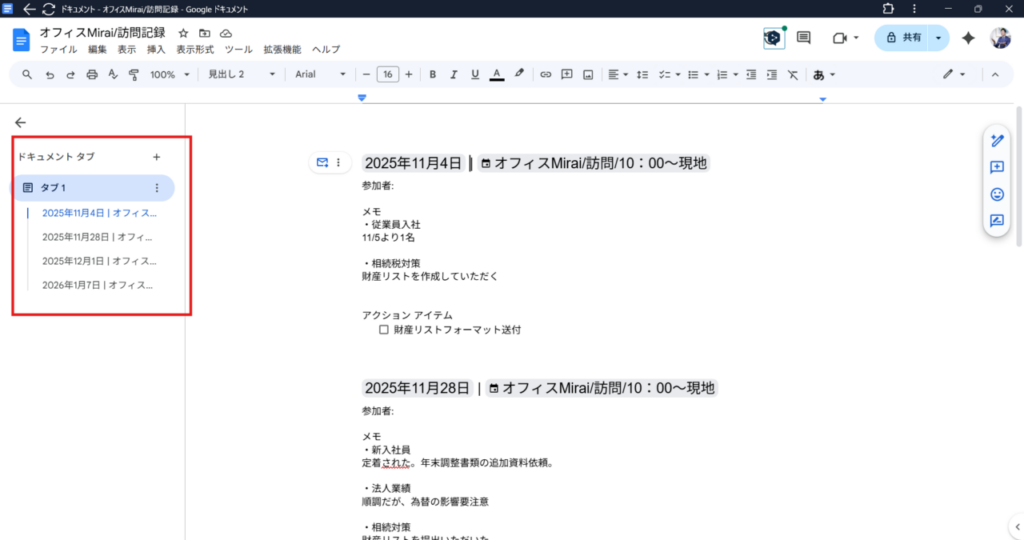Select the paint format tool
The height and width of the screenshot is (540, 1024).
pyautogui.click(x=133, y=74)
